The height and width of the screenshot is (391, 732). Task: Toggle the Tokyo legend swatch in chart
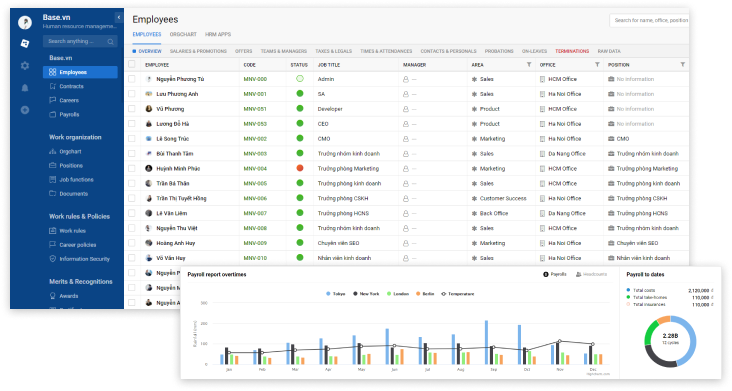328,294
